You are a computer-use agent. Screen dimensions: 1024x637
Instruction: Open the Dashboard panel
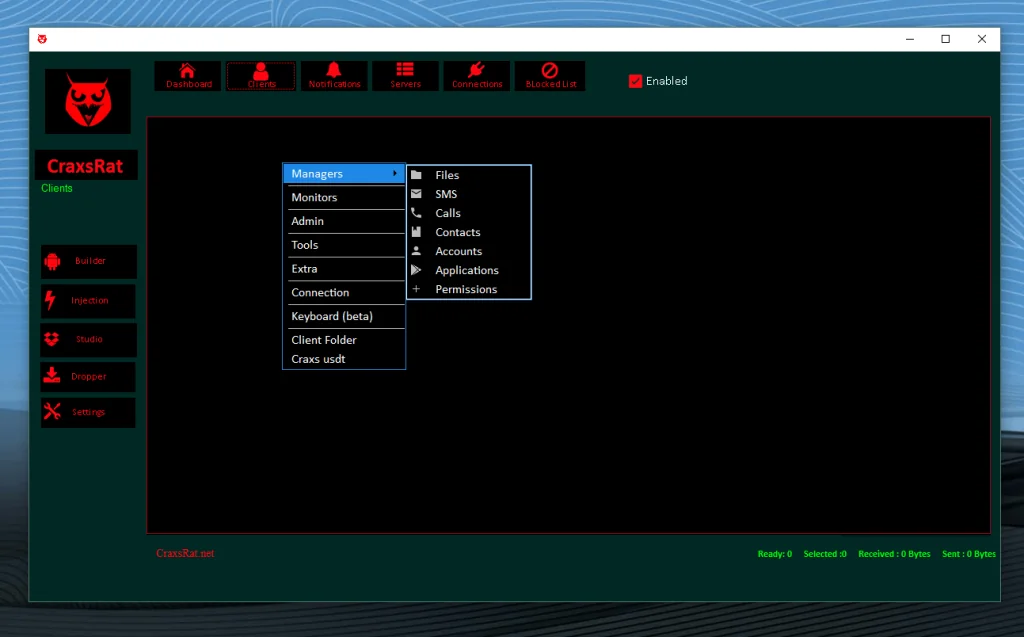[x=187, y=76]
